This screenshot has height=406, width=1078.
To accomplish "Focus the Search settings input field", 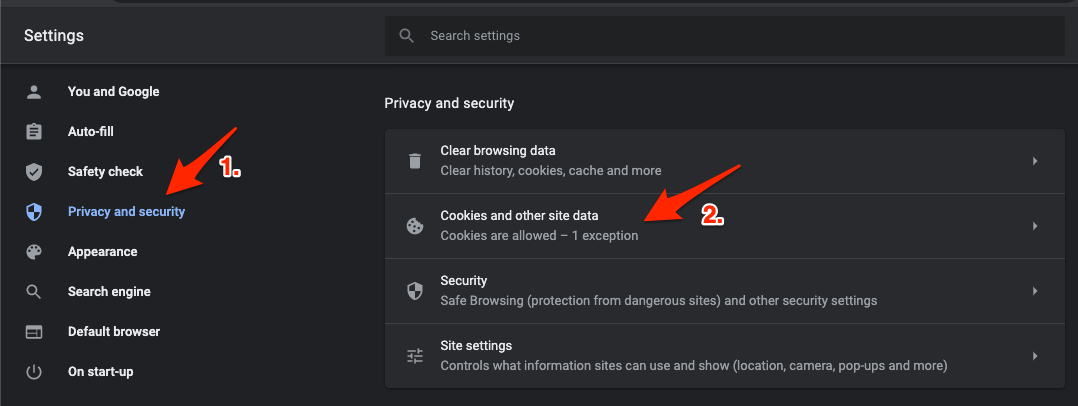I will (x=725, y=36).
